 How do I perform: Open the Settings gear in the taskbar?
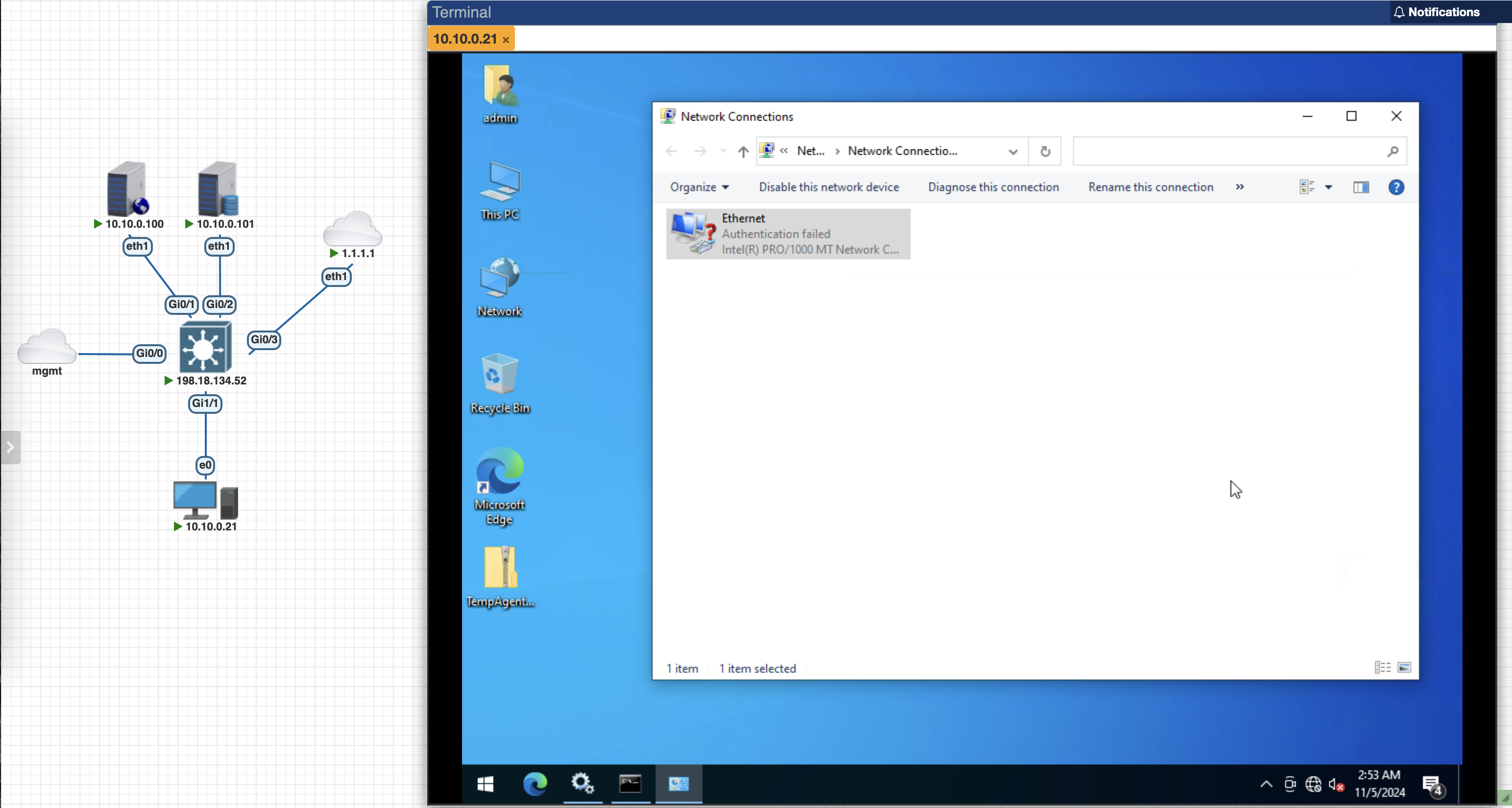(582, 784)
